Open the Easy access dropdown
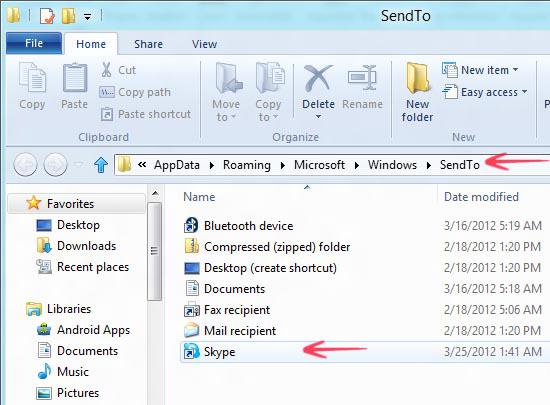550x405 pixels. coord(485,92)
